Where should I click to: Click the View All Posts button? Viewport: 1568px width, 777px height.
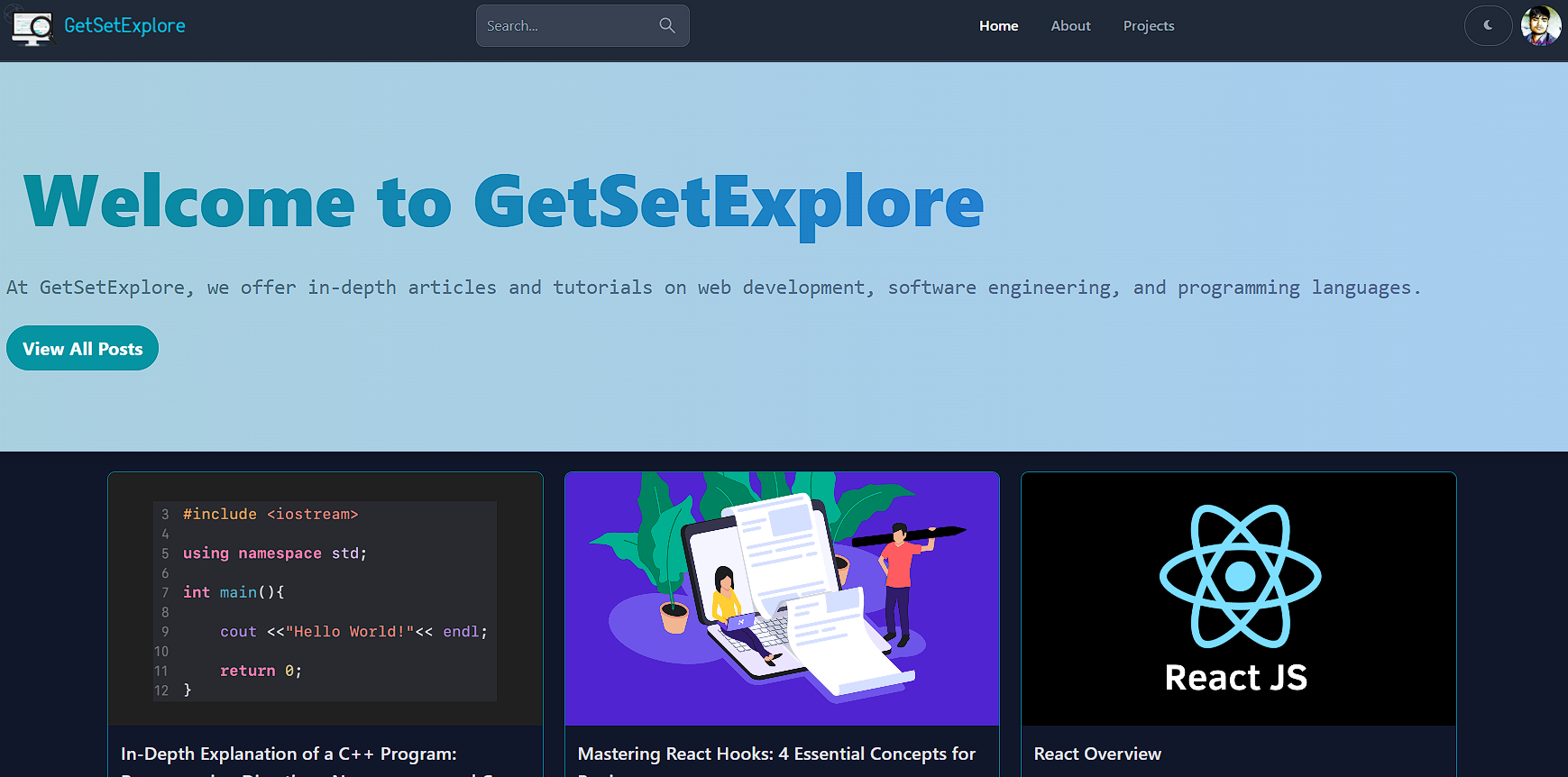pos(82,348)
